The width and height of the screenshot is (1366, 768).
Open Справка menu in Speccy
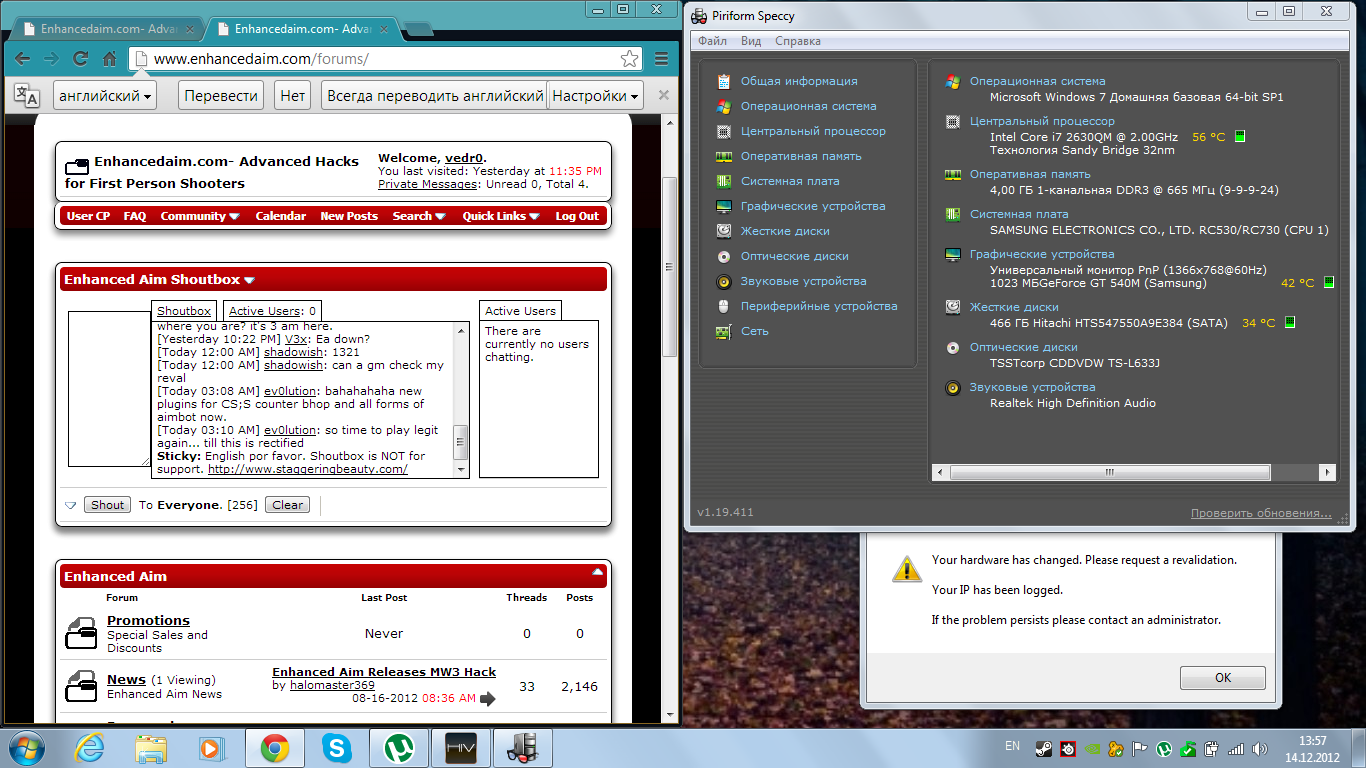tap(797, 41)
